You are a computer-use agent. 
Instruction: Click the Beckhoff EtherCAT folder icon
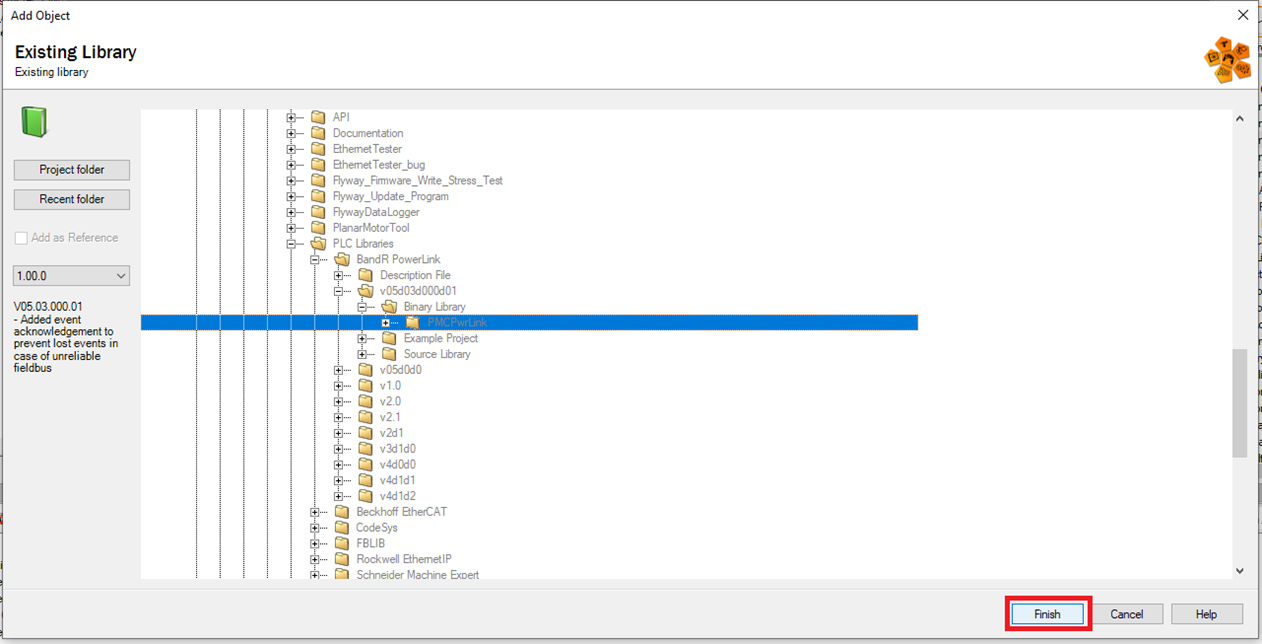point(342,512)
